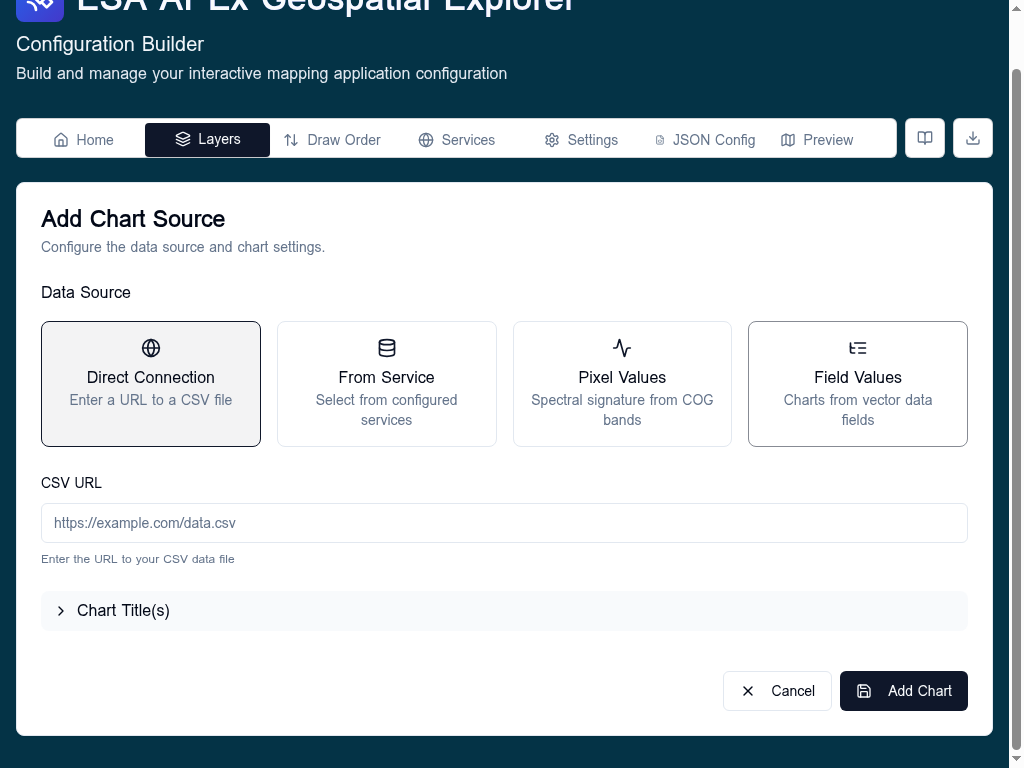
Task: Select From Service data source option
Action: tap(387, 384)
